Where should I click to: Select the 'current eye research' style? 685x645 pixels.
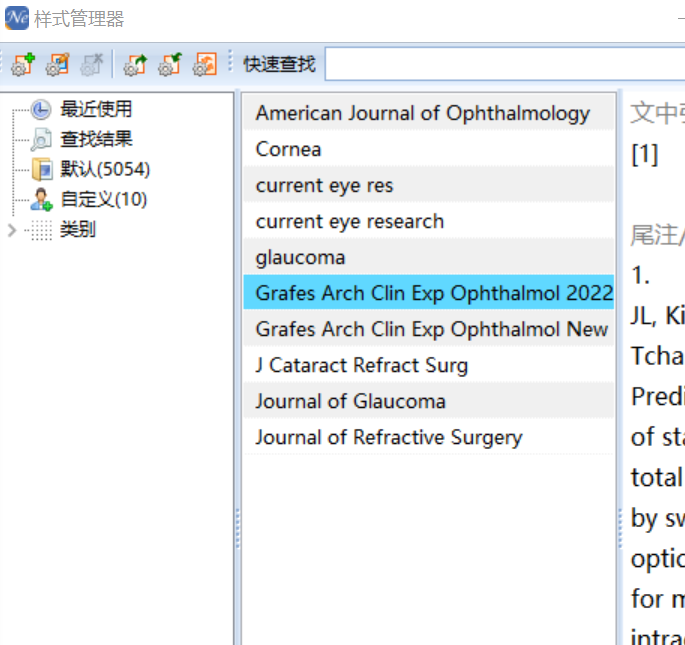click(x=429, y=221)
